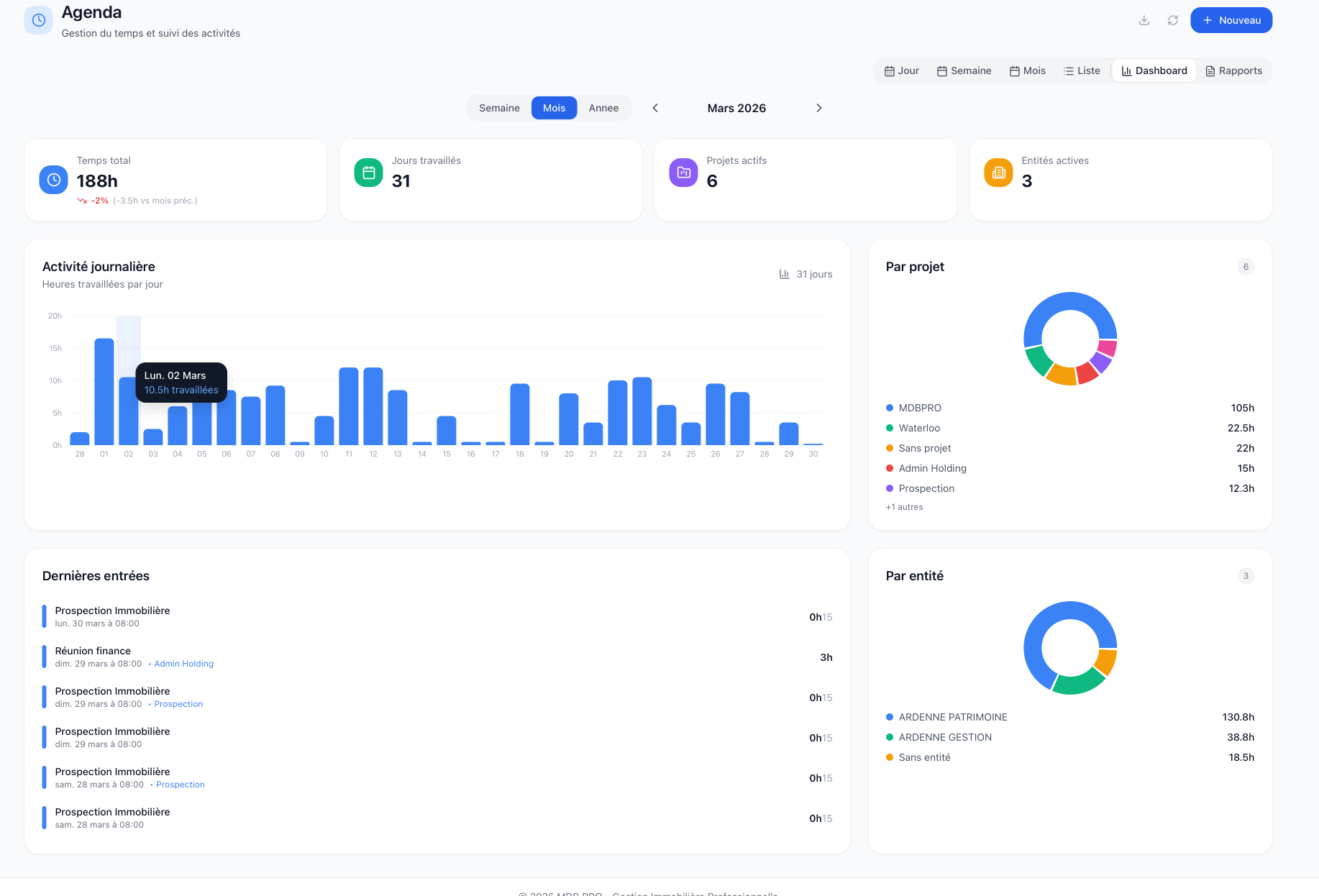Open the Rapports tab
Image resolution: width=1319 pixels, height=896 pixels.
(1234, 70)
